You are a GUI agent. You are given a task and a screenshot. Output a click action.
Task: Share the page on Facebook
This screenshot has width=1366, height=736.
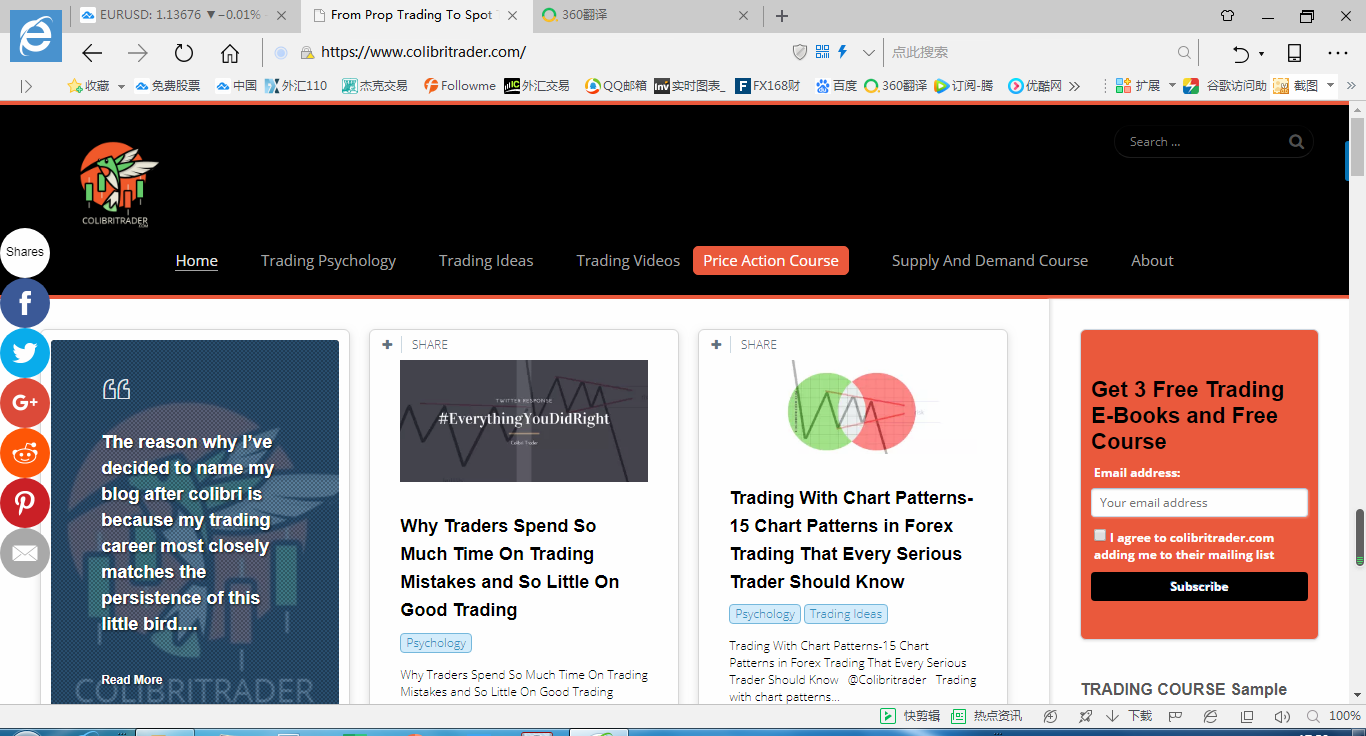click(25, 302)
